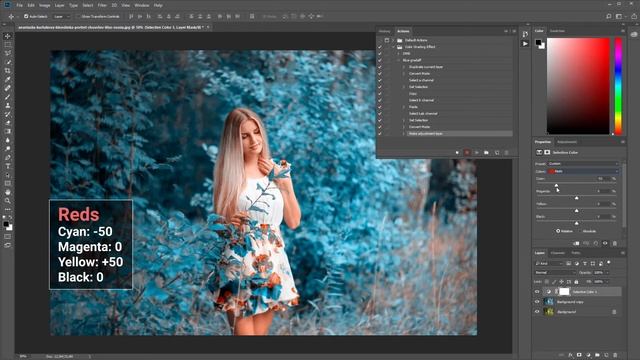
Task: Switch to the History tab
Action: tap(384, 31)
